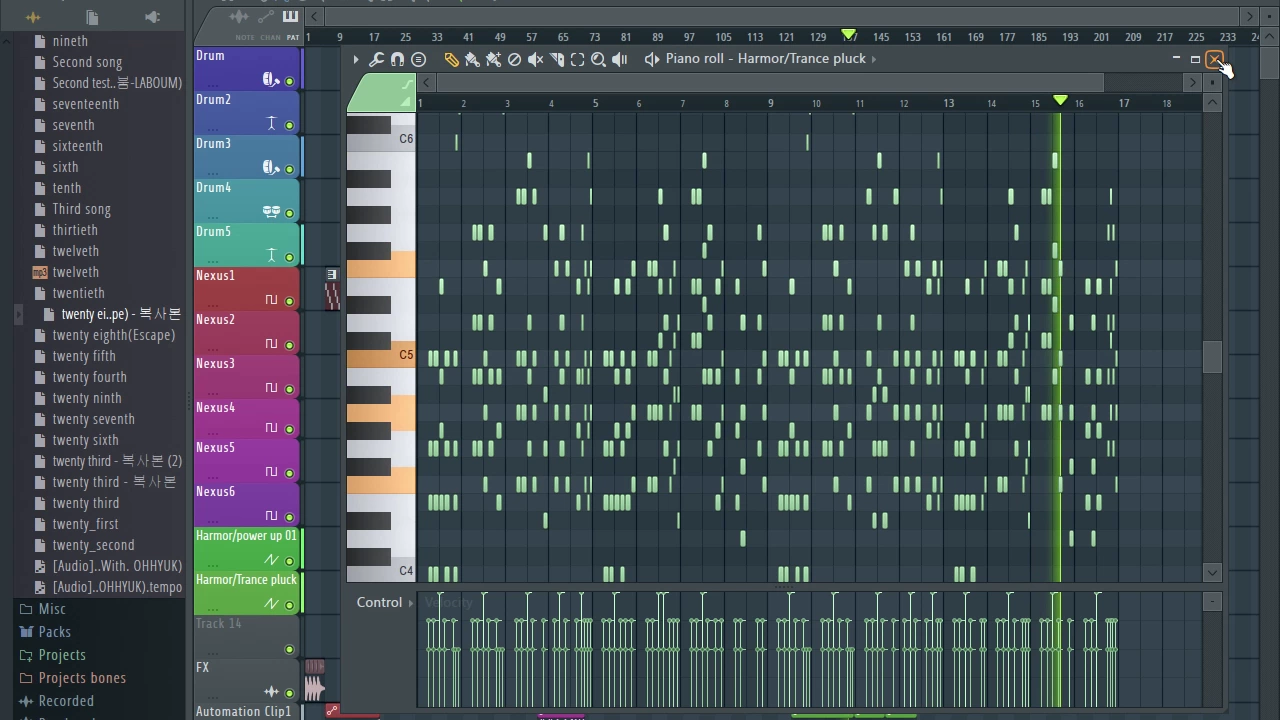Open the Control event selector arrow
Image resolution: width=1280 pixels, height=720 pixels.
(x=410, y=603)
